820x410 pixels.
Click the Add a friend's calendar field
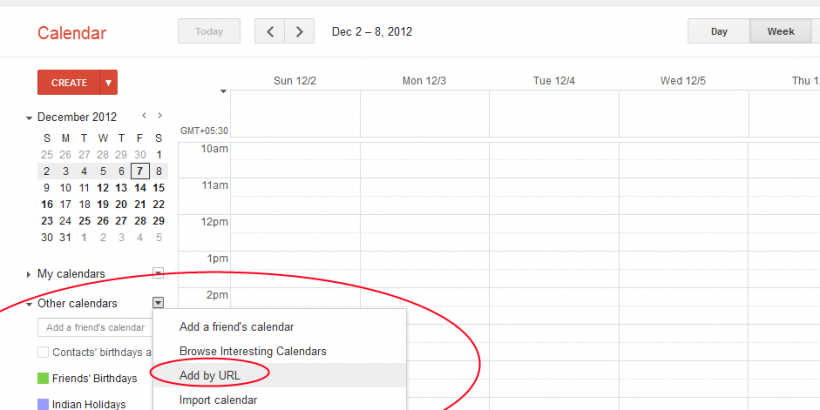[95, 327]
